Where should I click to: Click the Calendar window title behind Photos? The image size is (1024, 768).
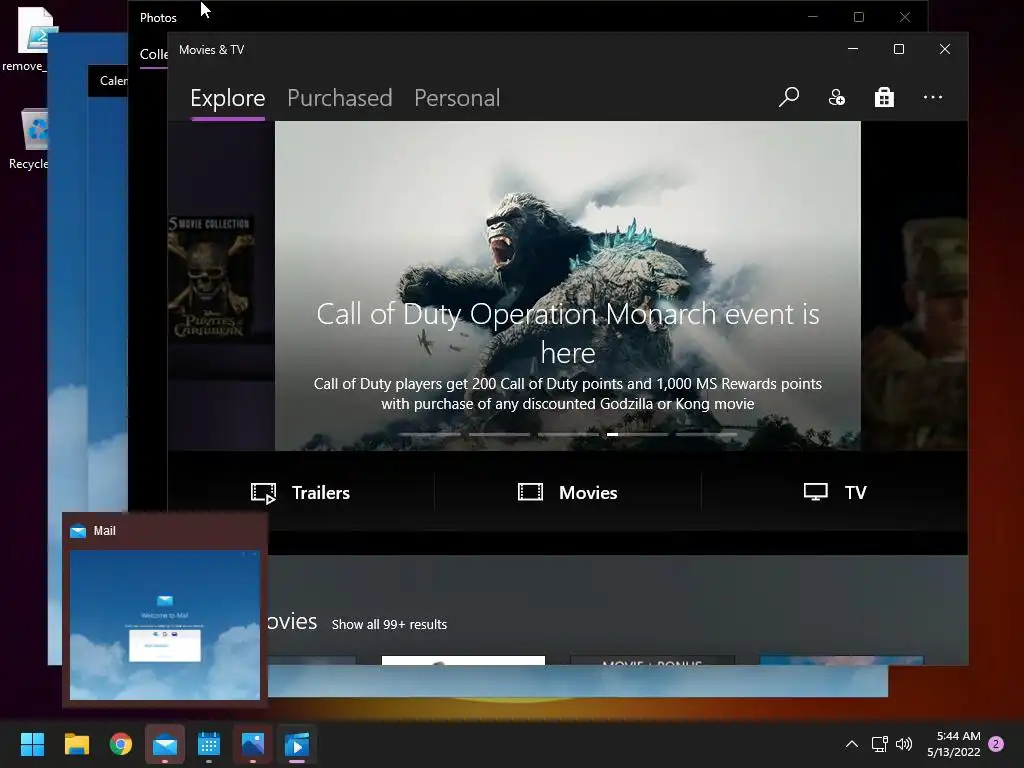[x=113, y=81]
